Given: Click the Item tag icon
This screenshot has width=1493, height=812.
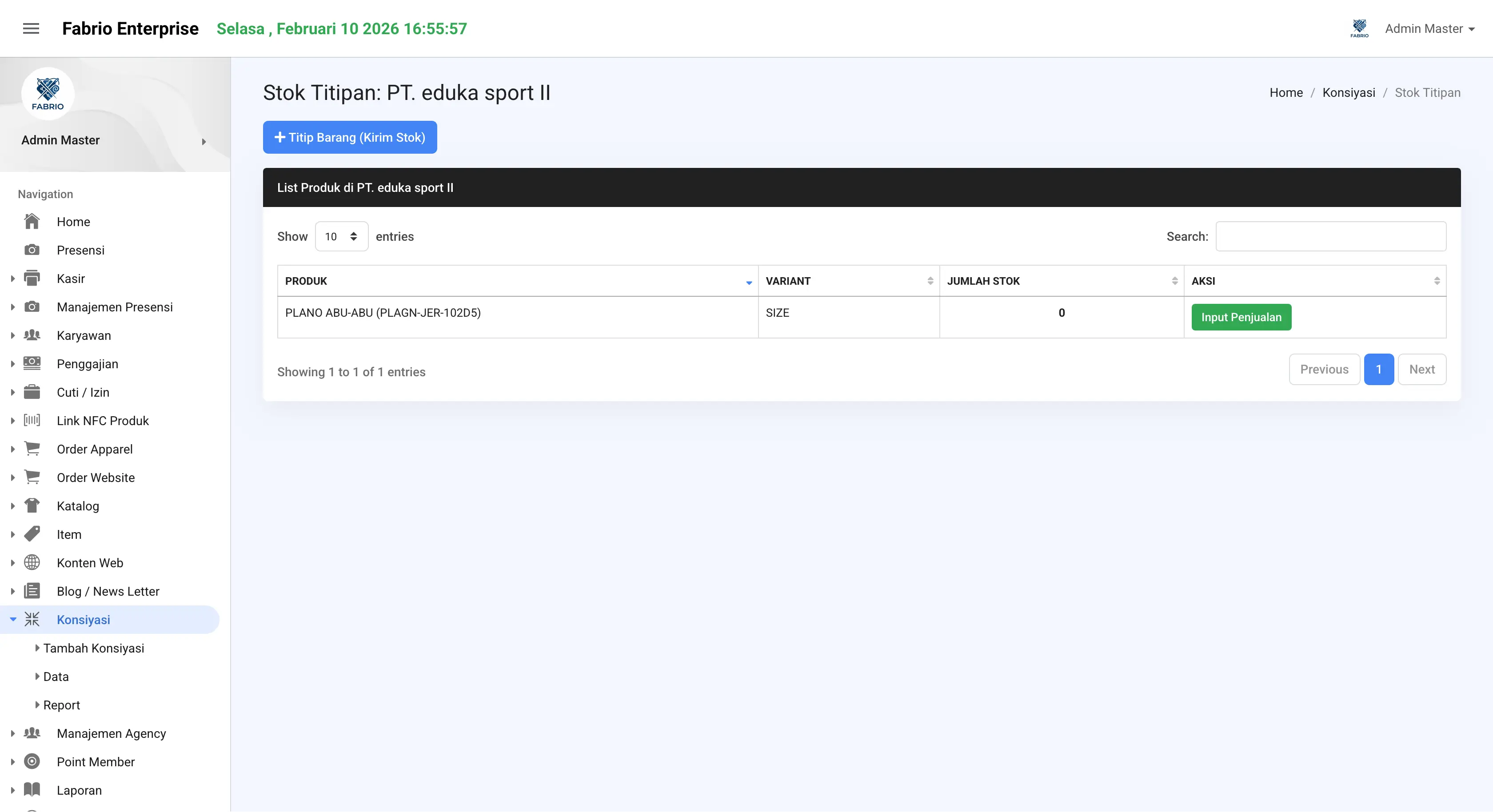Looking at the screenshot, I should pos(32,534).
